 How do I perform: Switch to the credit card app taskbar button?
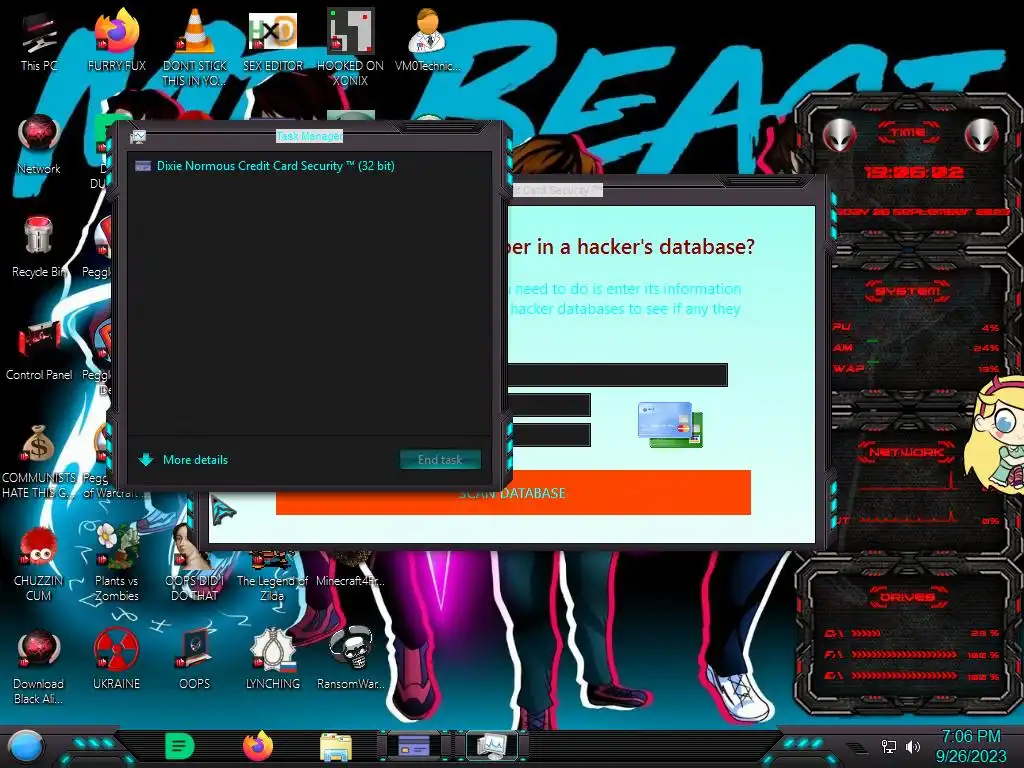[x=414, y=745]
